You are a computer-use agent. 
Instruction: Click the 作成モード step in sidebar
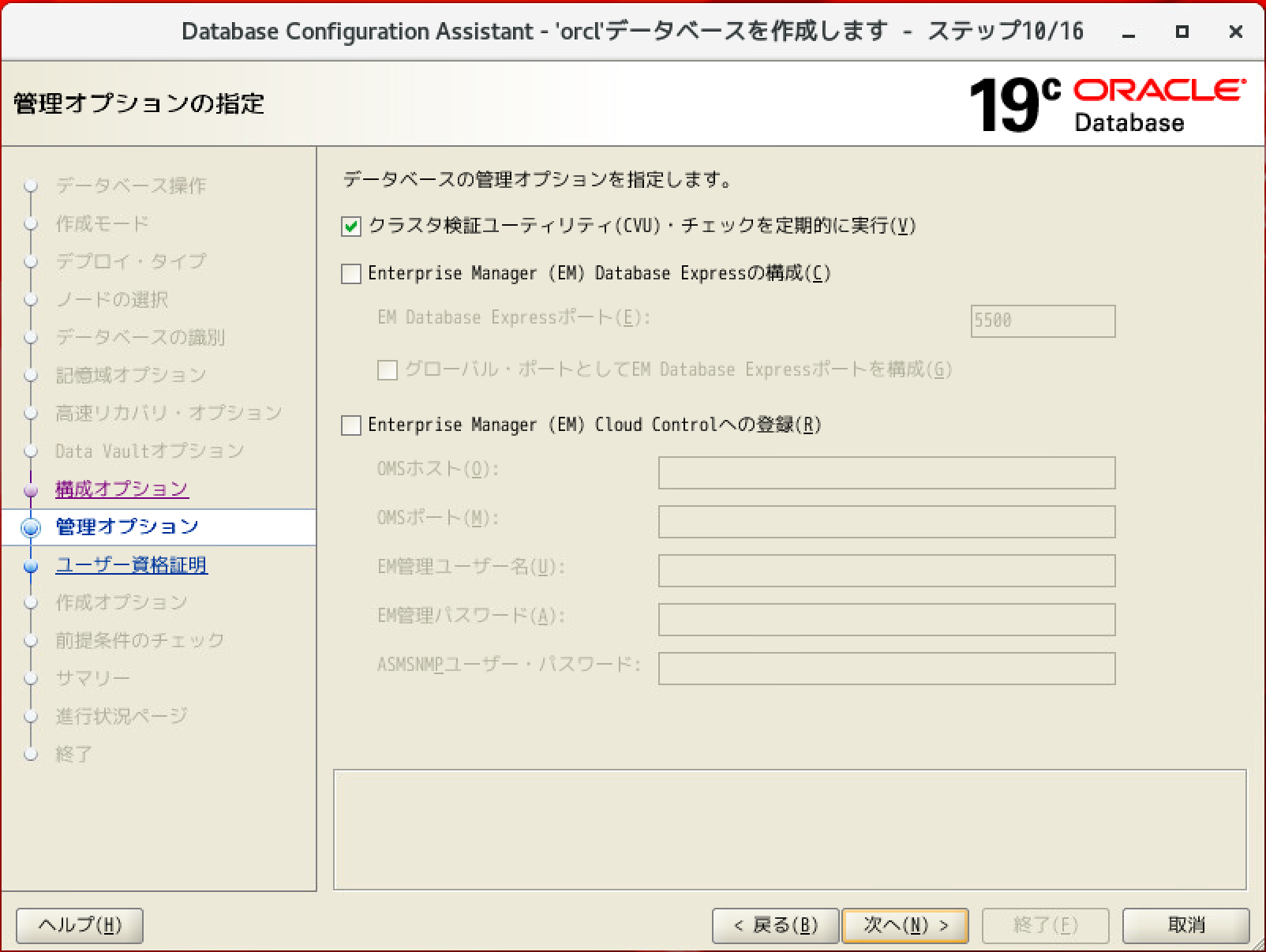[102, 223]
